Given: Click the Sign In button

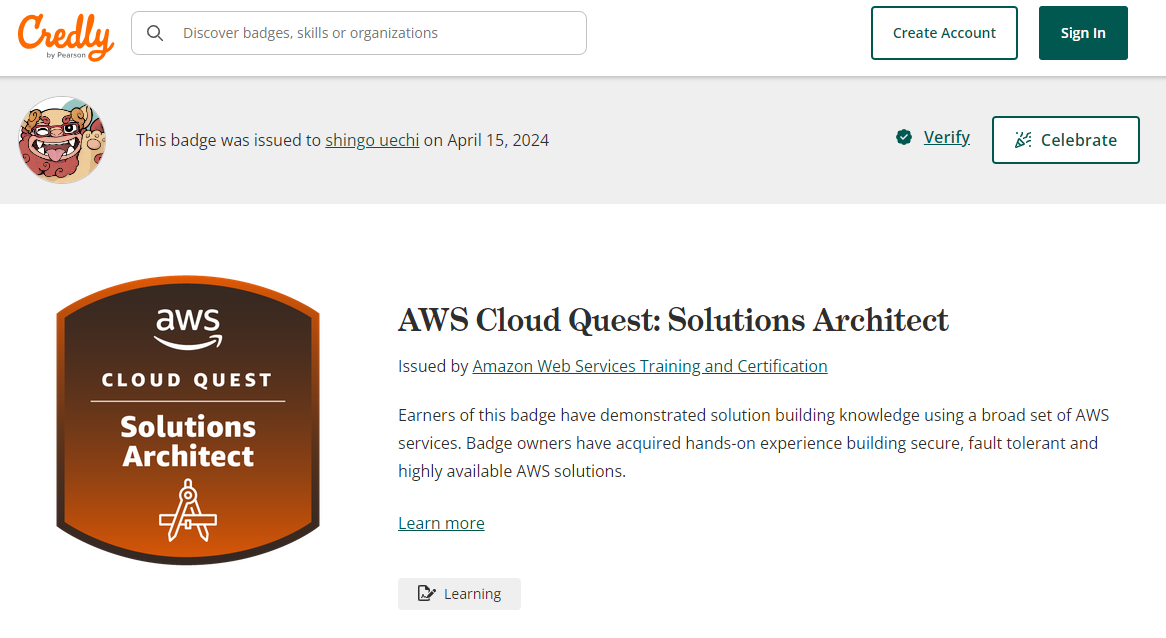Looking at the screenshot, I should (1083, 33).
